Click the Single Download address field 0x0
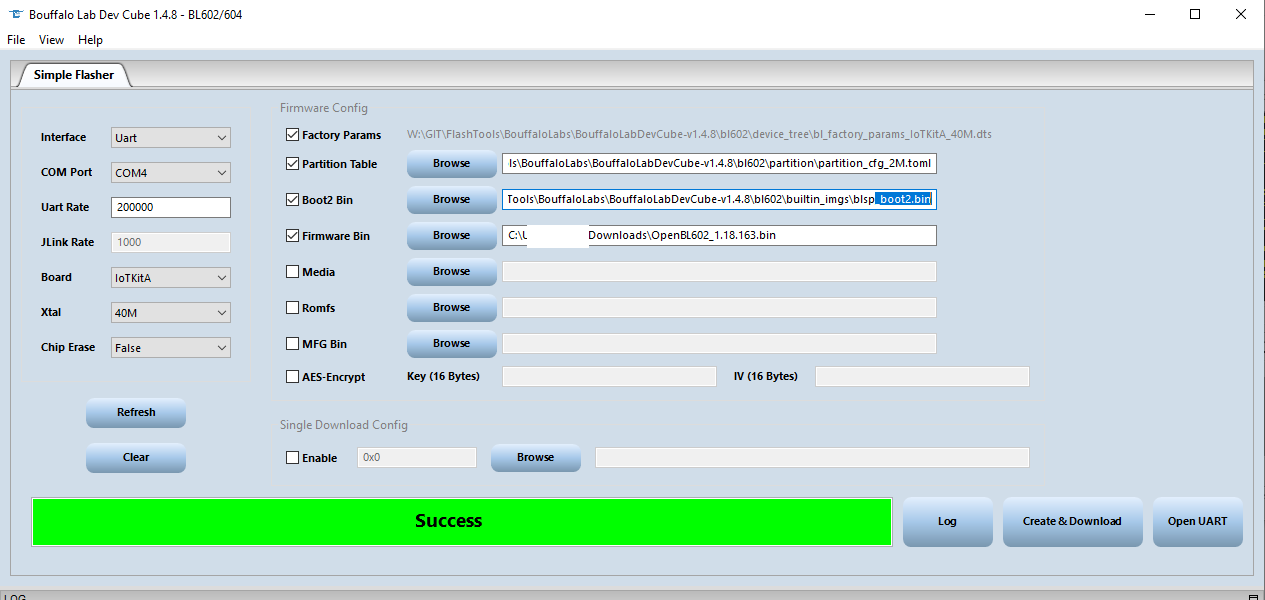This screenshot has height=600, width=1265. pos(417,458)
